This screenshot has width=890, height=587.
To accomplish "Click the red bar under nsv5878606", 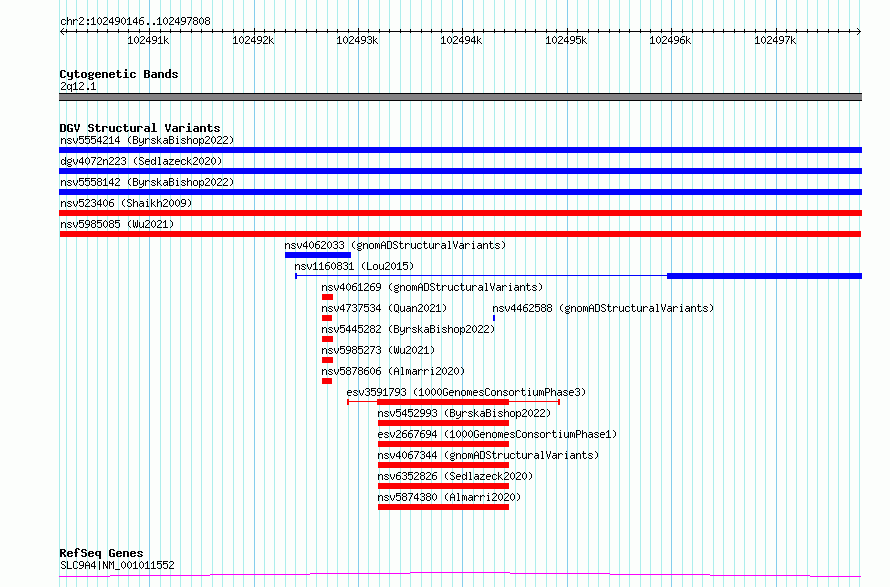I will pos(327,381).
